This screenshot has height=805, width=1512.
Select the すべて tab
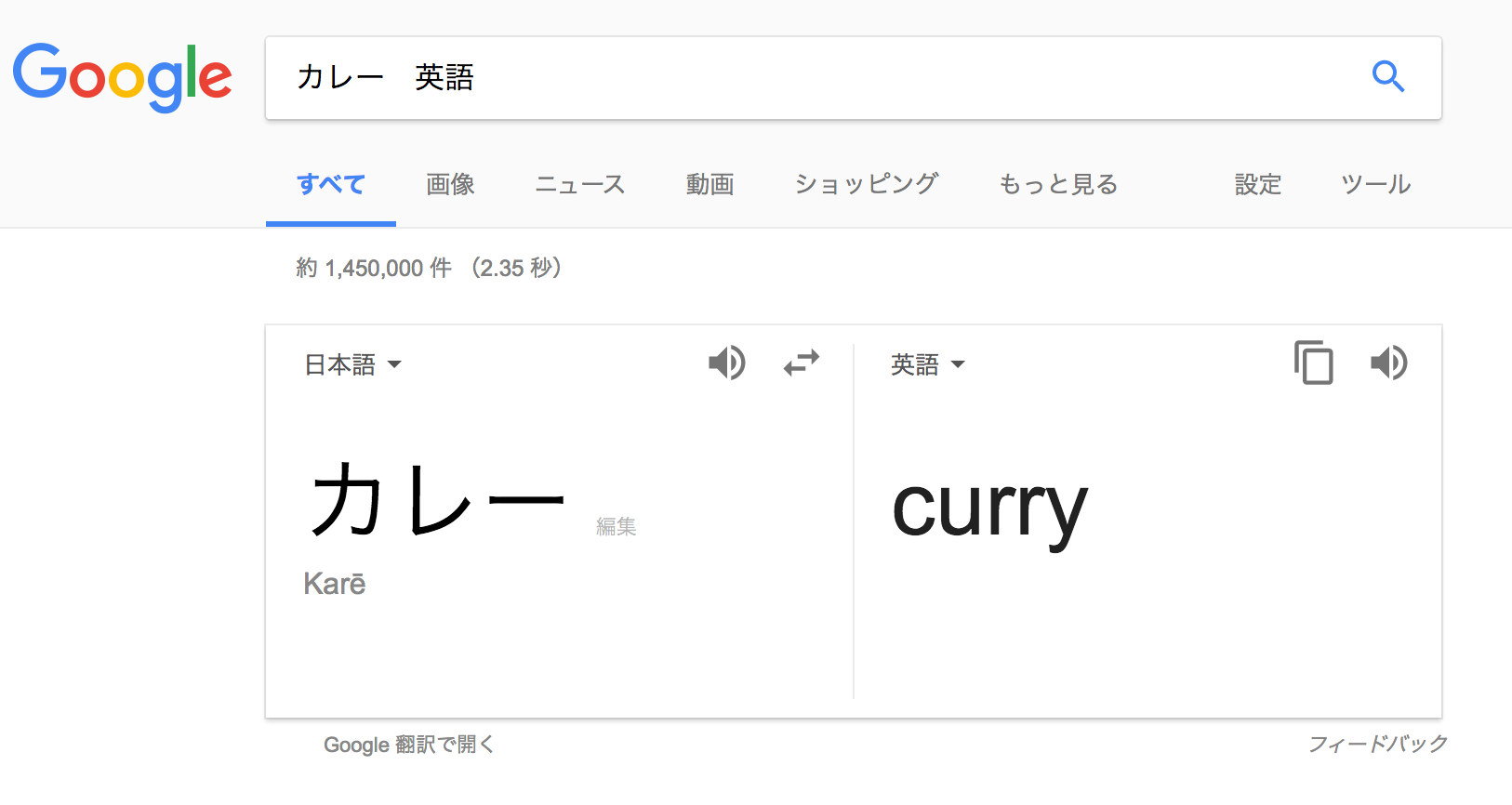coord(330,184)
